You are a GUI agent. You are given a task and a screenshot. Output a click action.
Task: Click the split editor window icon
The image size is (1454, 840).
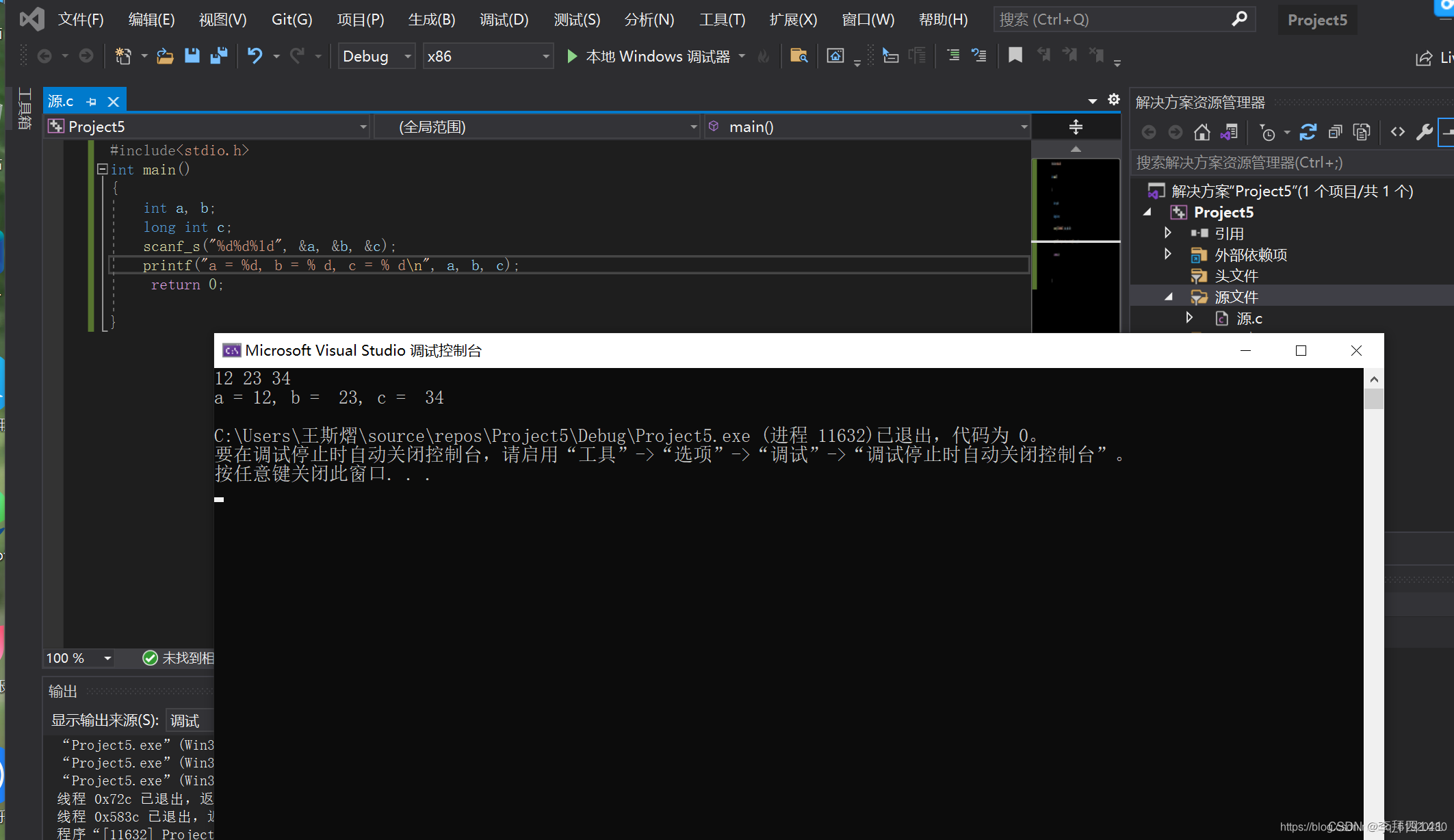pos(1076,127)
